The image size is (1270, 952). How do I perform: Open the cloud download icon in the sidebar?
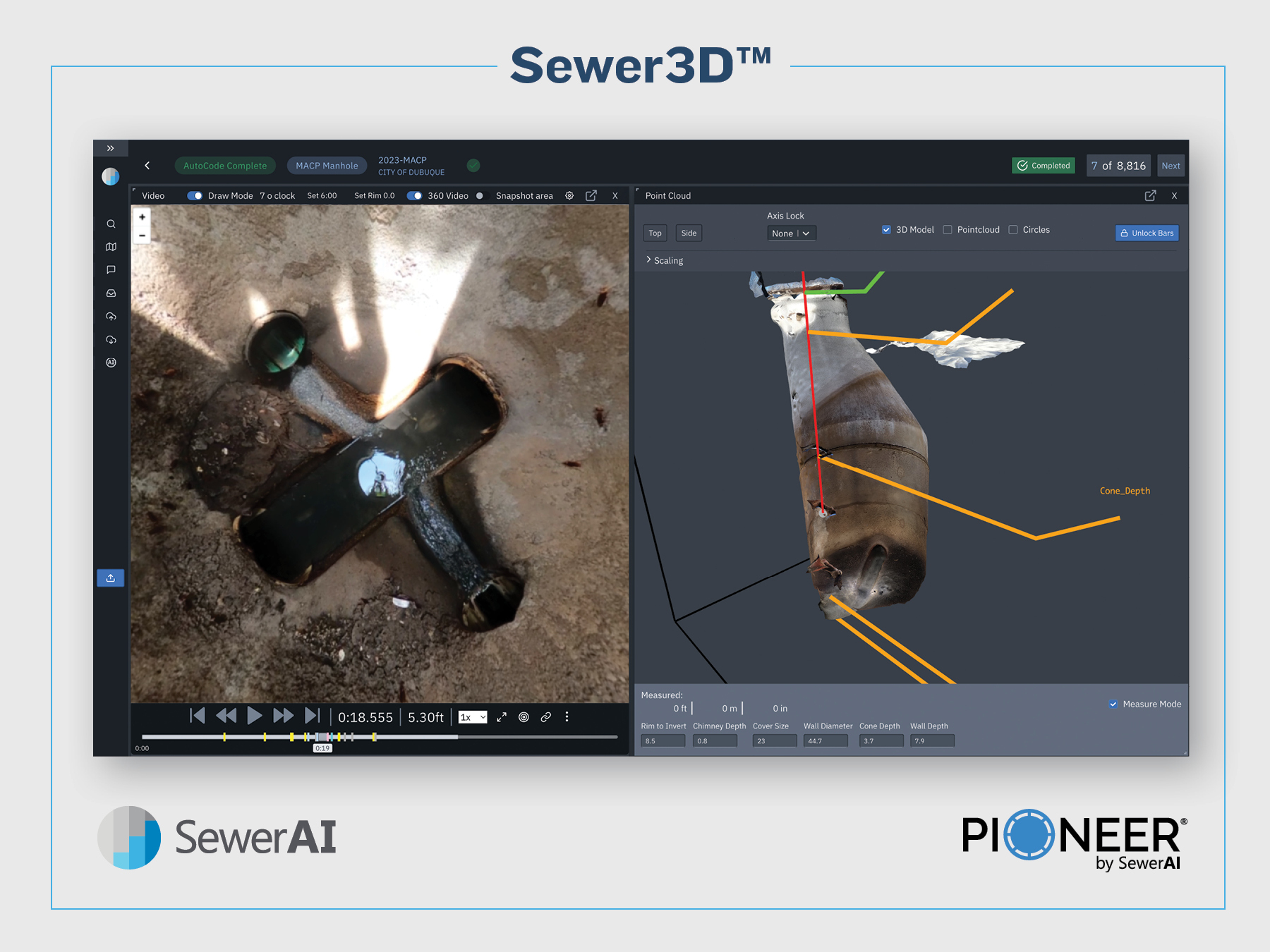111,340
